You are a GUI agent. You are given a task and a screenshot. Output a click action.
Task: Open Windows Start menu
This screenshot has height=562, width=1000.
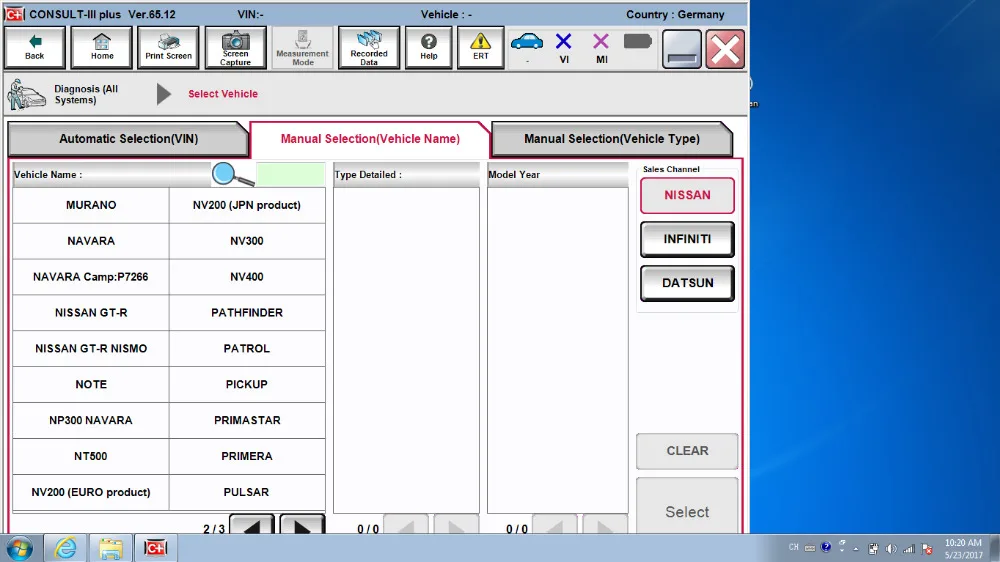click(x=19, y=548)
